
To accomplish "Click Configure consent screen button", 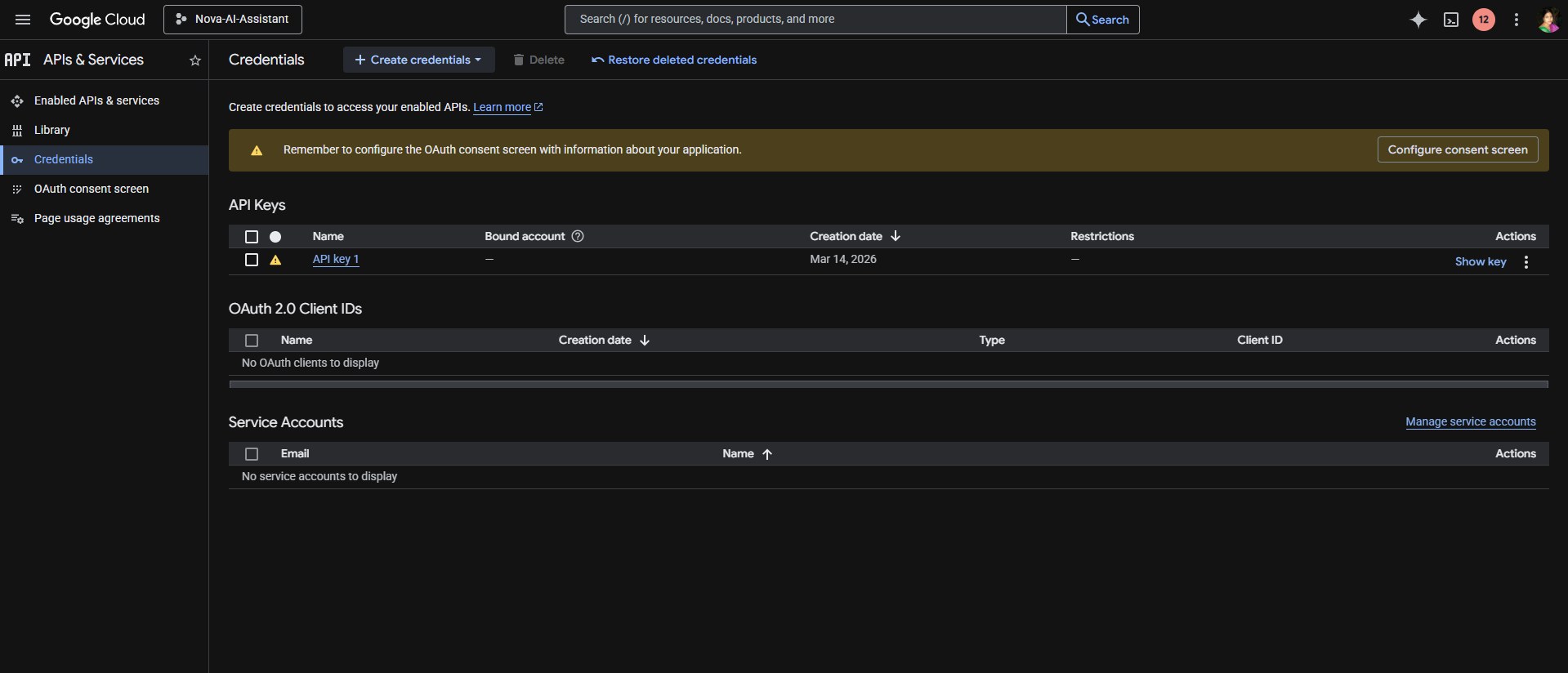I will (1458, 149).
